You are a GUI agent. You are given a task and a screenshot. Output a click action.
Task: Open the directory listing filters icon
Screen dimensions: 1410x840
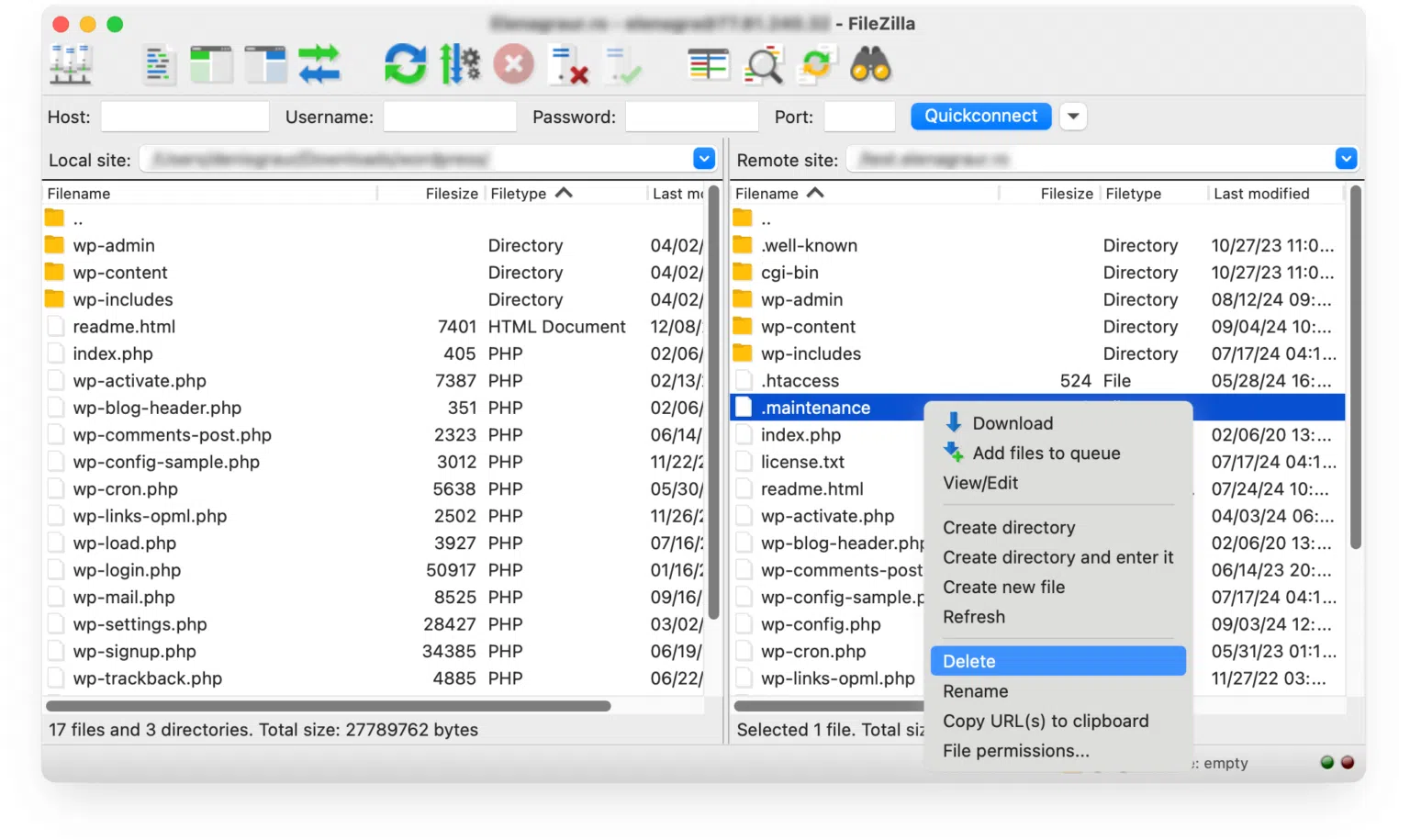point(708,65)
